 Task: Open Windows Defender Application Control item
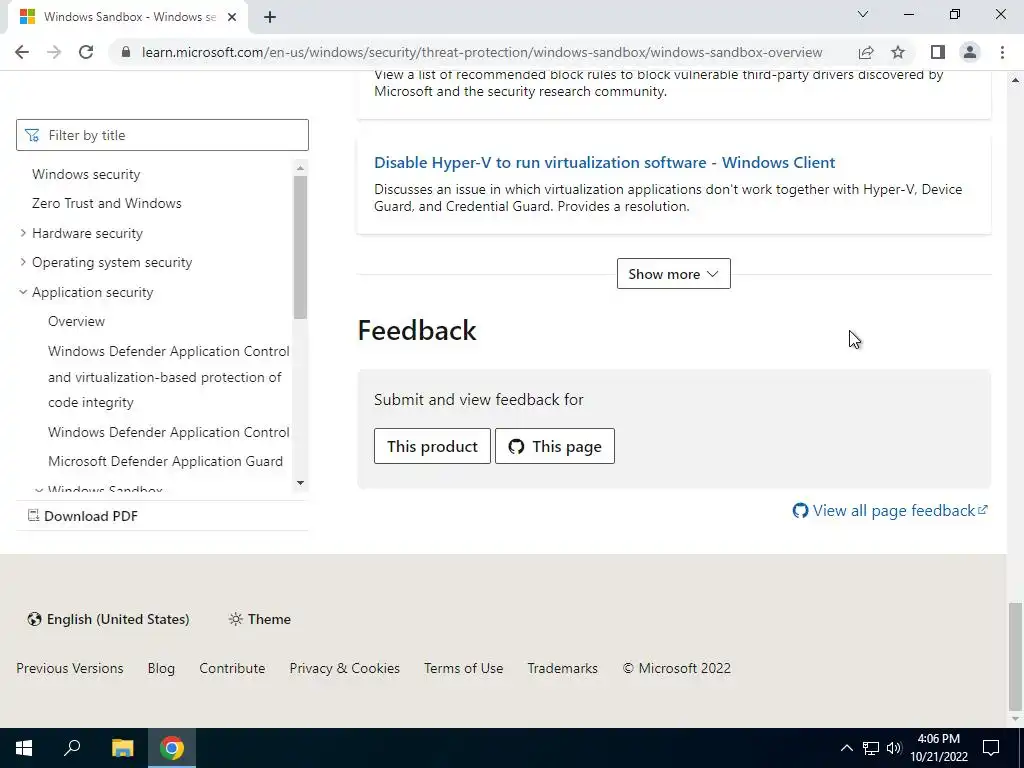tap(168, 432)
